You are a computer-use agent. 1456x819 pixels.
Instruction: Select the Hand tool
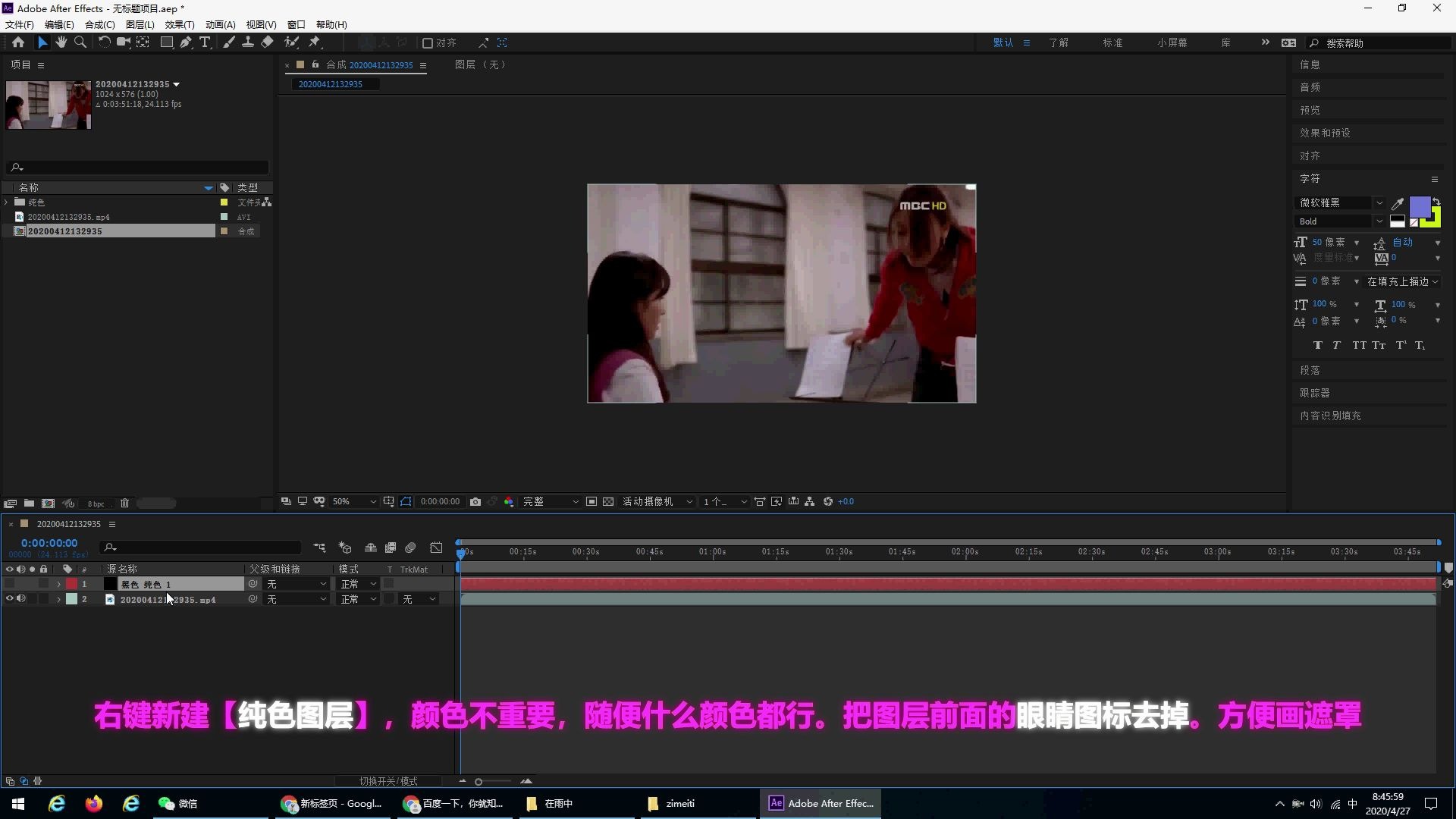point(61,42)
